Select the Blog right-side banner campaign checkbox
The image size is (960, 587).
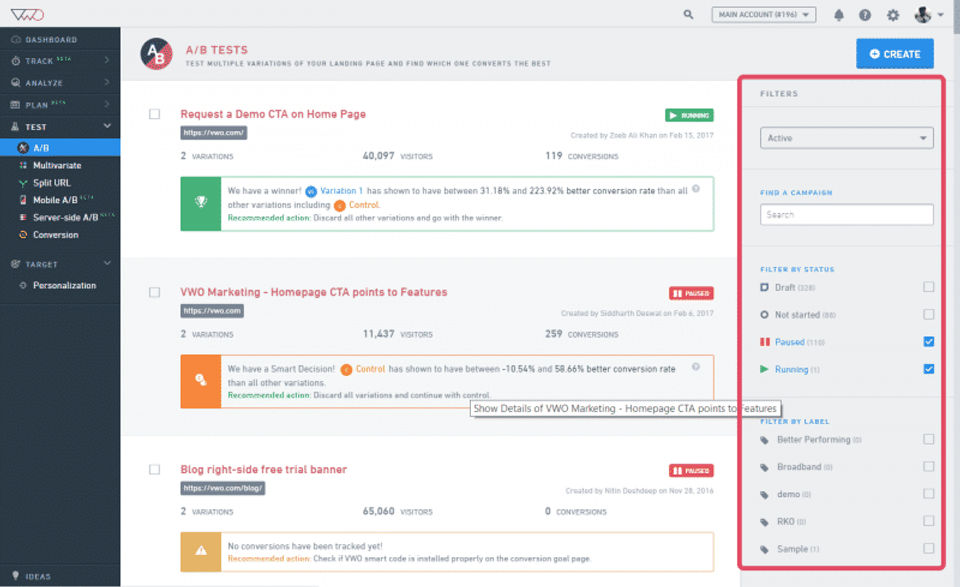(154, 469)
